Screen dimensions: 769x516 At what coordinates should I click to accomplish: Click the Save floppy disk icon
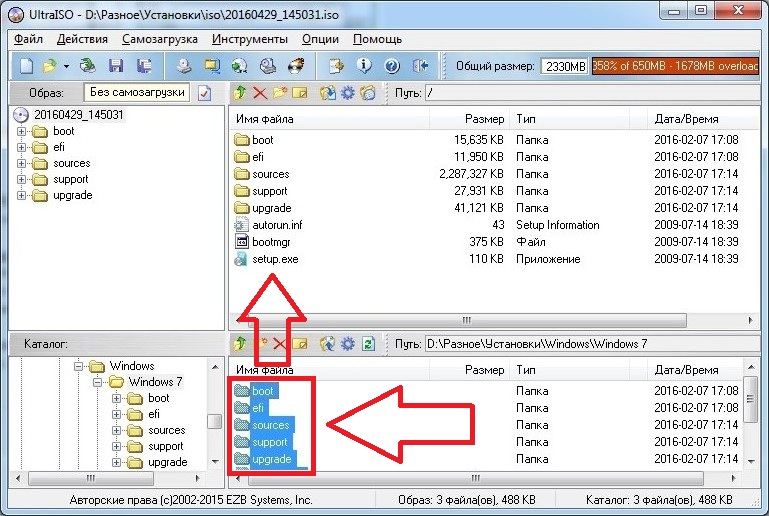(116, 66)
